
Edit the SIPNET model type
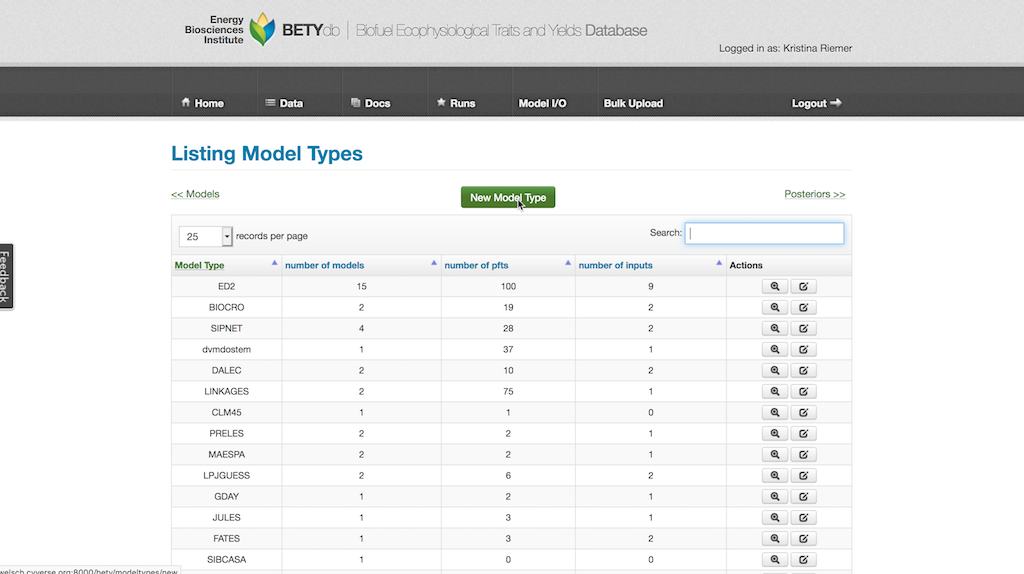(x=803, y=329)
